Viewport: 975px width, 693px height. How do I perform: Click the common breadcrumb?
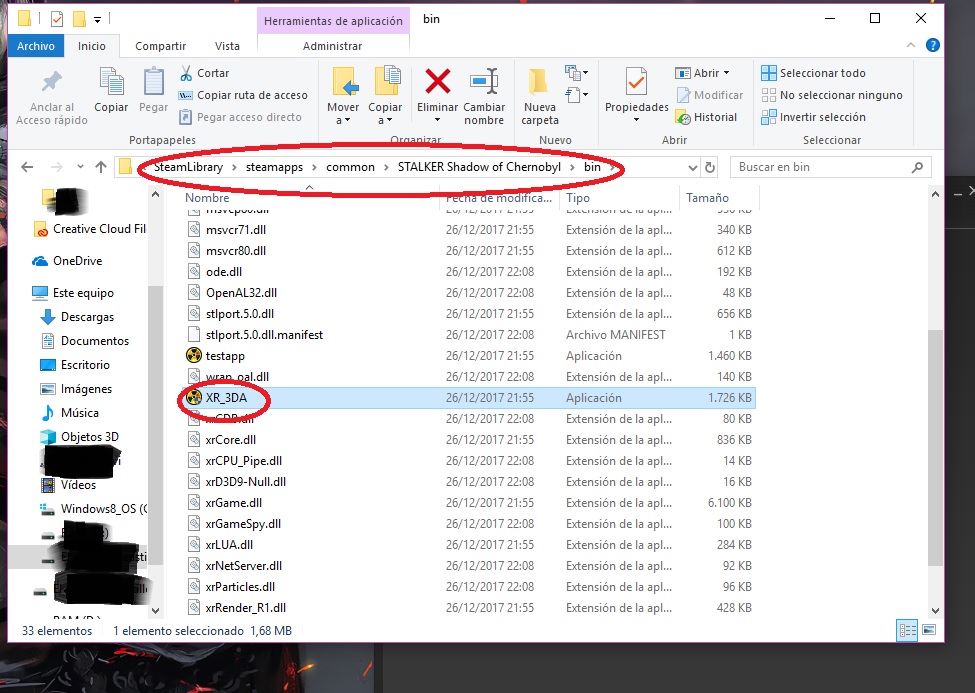click(350, 167)
